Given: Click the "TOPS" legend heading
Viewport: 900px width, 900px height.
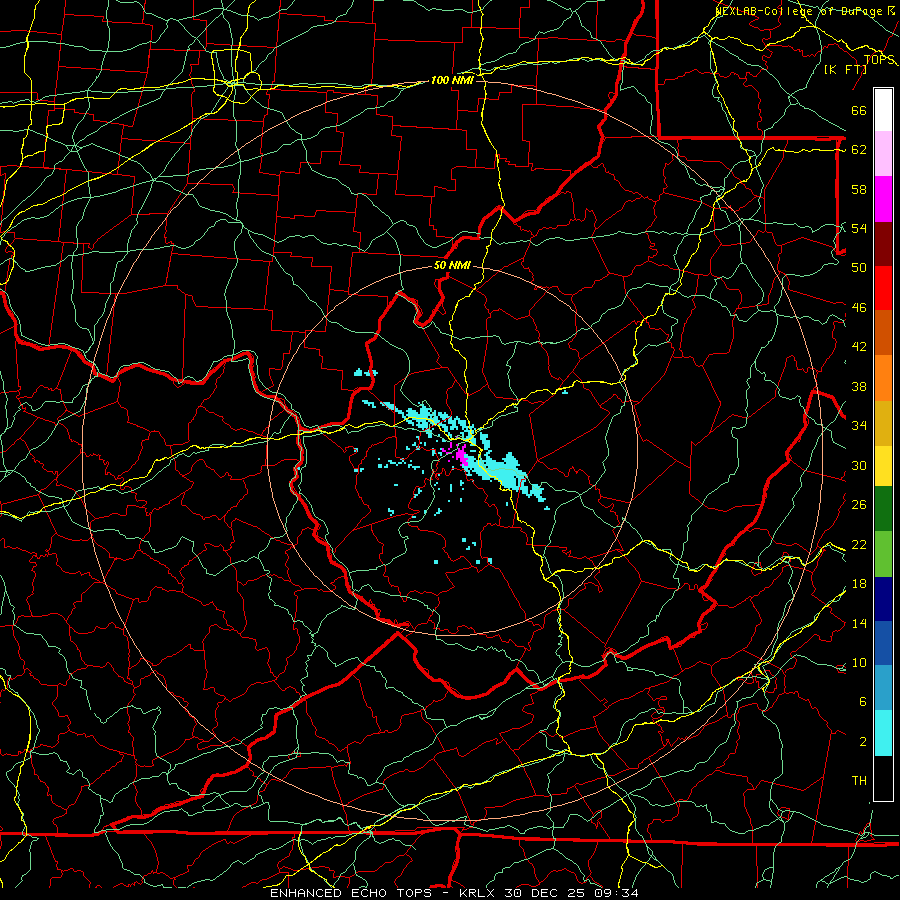Looking at the screenshot, I should point(879,60).
